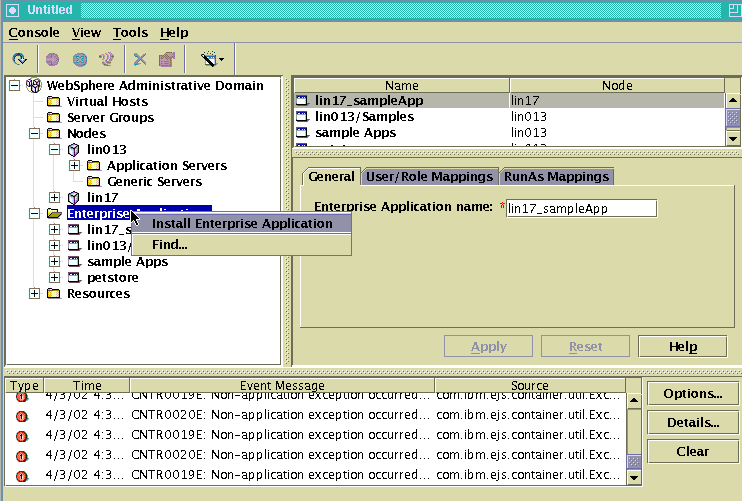The height and width of the screenshot is (501, 742).
Task: Select the lin013/Samples row in Name table
Action: coord(509,116)
